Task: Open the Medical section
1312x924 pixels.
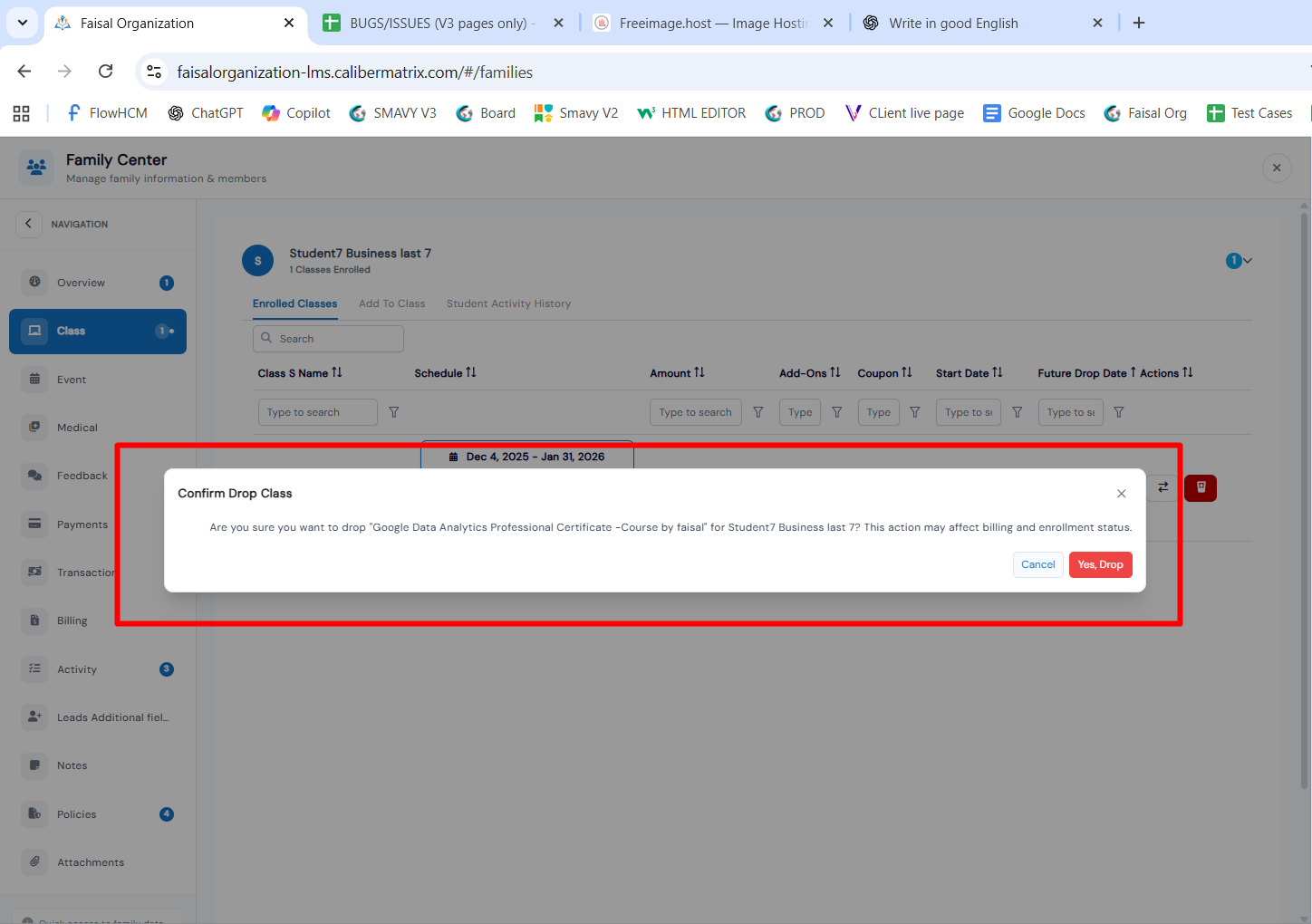Action: pos(98,428)
